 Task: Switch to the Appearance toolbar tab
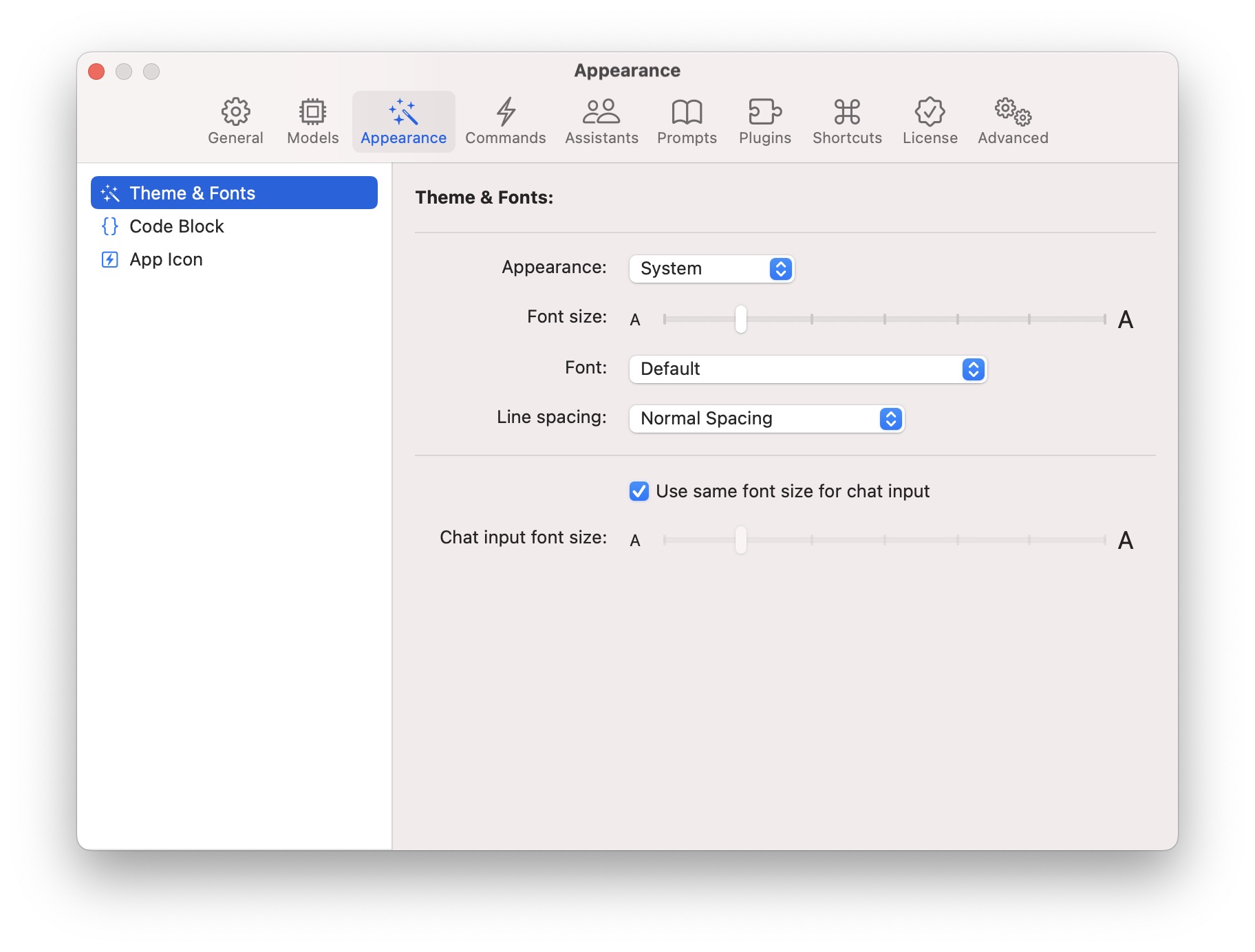(403, 122)
